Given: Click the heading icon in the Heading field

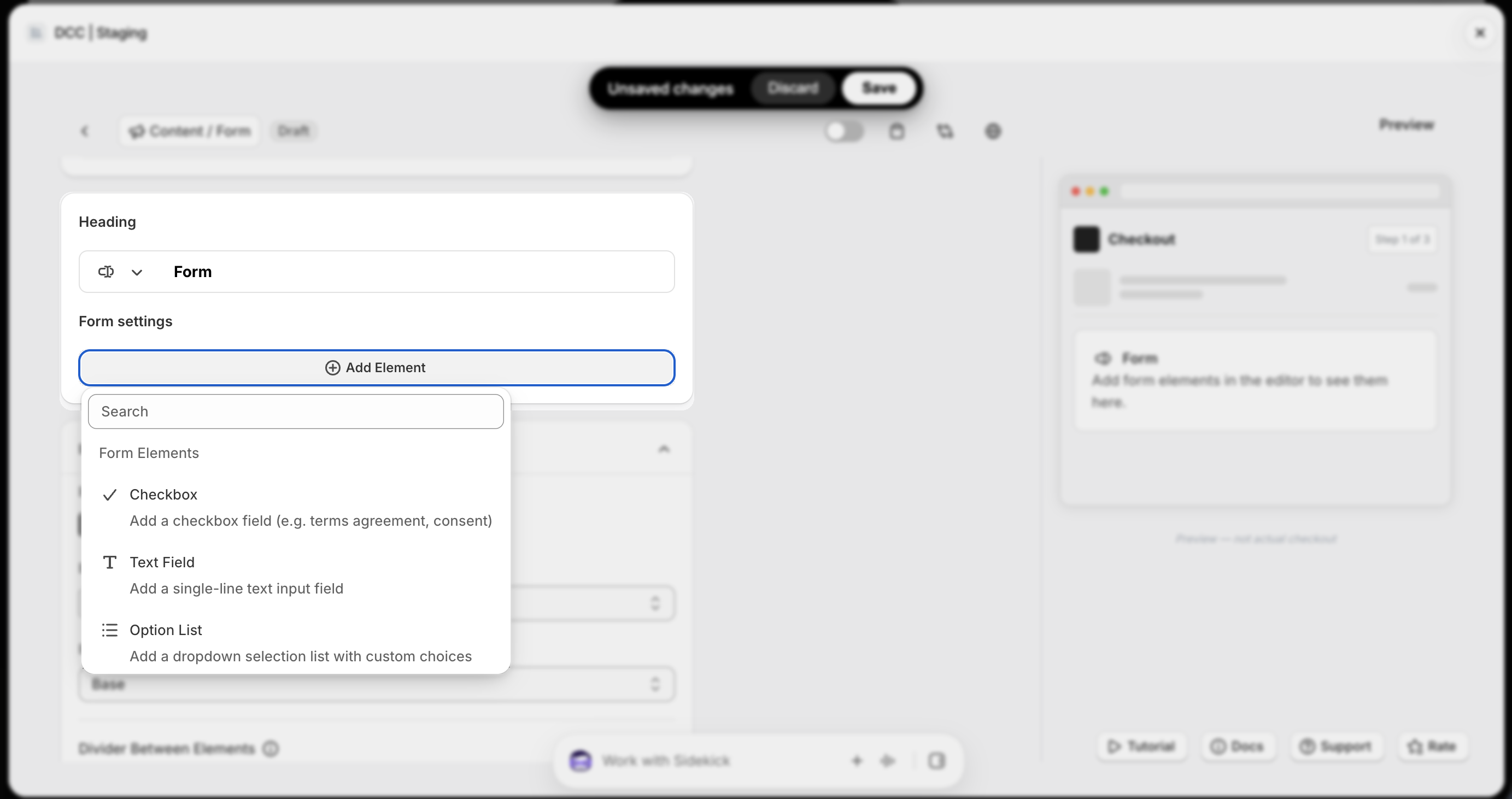Looking at the screenshot, I should point(106,272).
